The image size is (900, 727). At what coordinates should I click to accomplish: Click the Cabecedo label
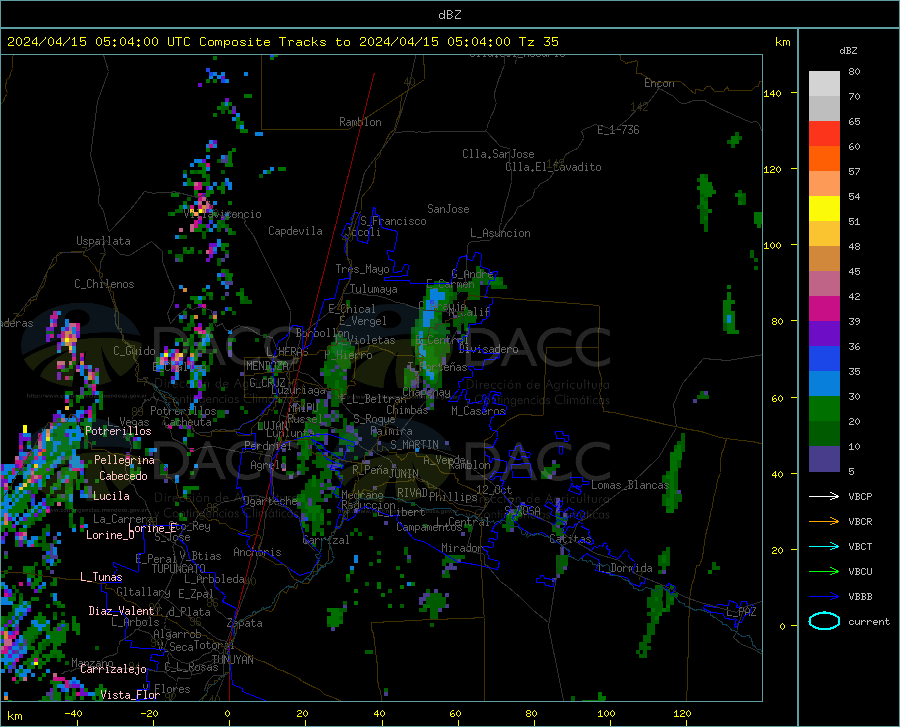click(123, 476)
